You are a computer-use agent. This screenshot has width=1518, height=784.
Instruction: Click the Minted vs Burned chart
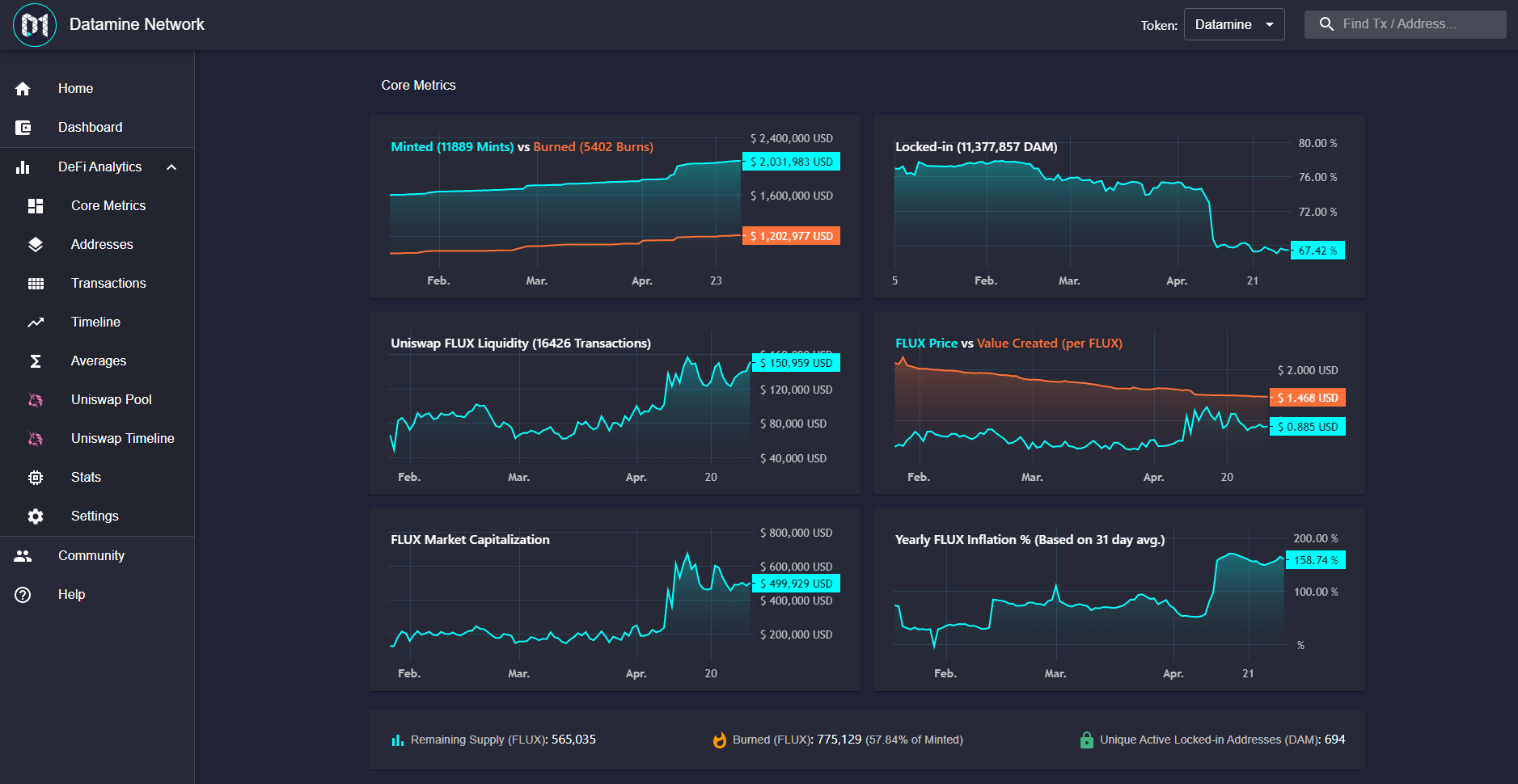pos(615,207)
